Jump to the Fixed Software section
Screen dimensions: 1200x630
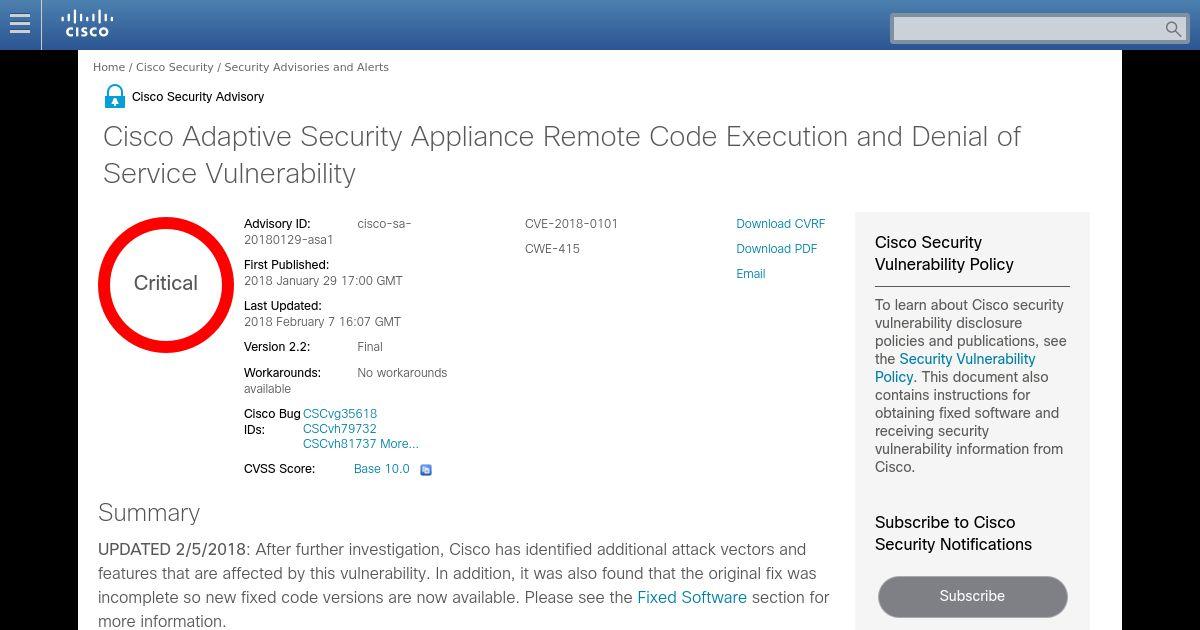(x=692, y=597)
